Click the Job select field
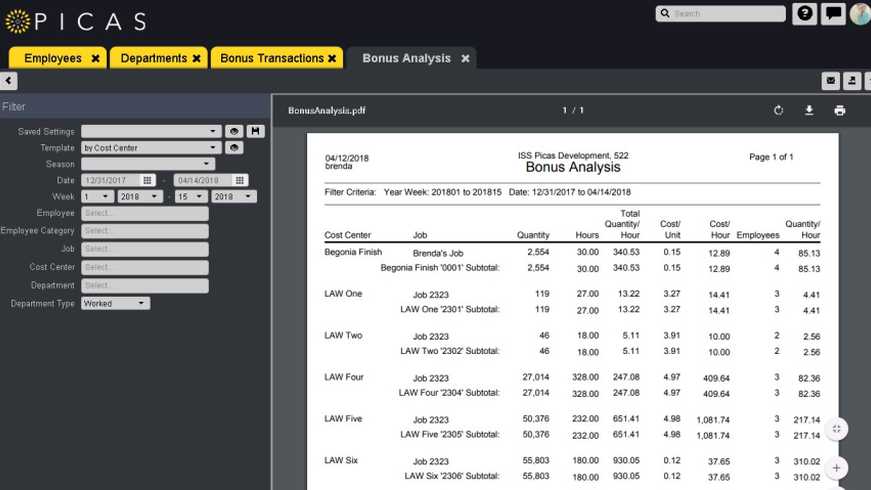The width and height of the screenshot is (871, 490). tap(145, 249)
